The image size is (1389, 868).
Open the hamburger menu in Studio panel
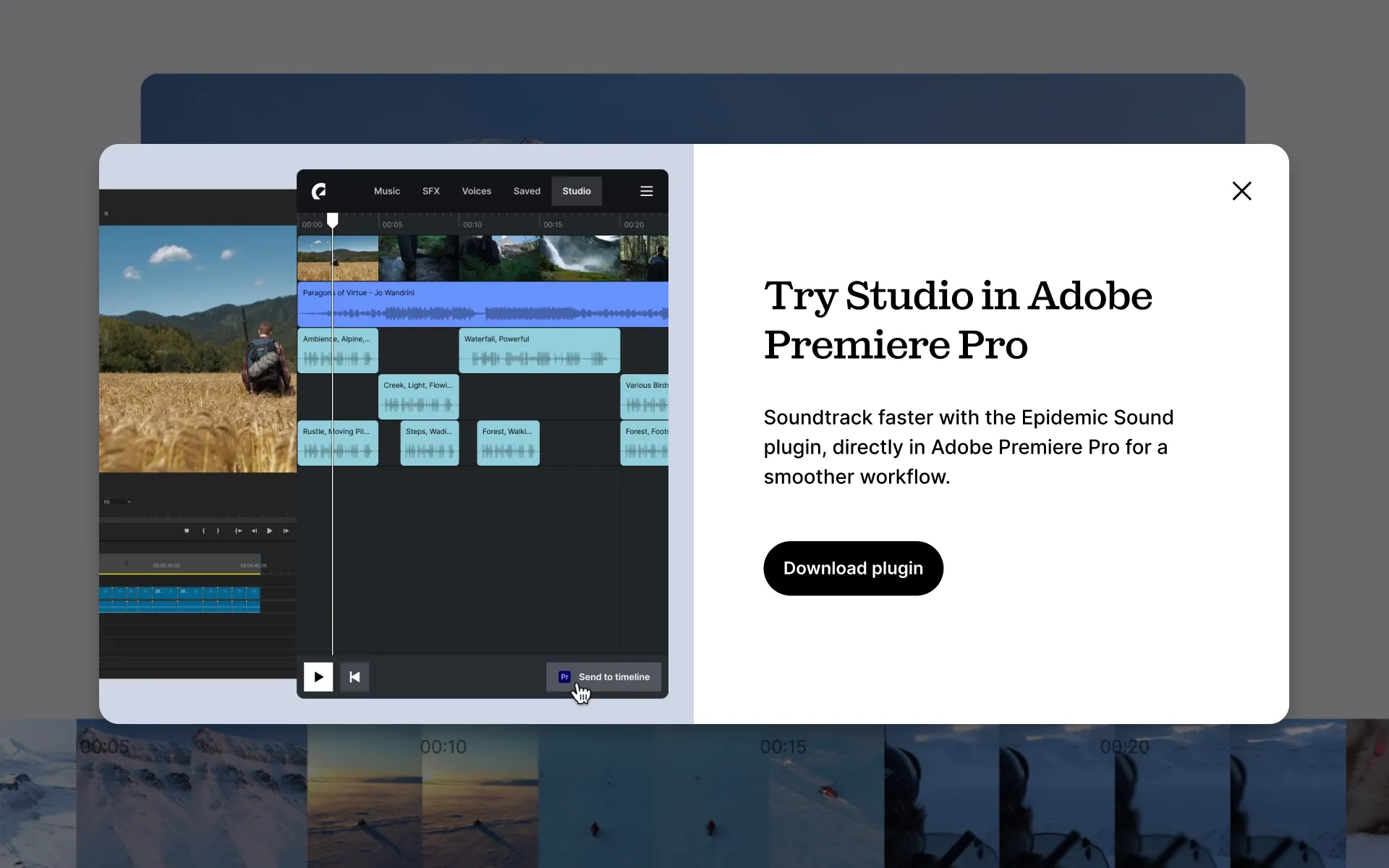tap(646, 191)
